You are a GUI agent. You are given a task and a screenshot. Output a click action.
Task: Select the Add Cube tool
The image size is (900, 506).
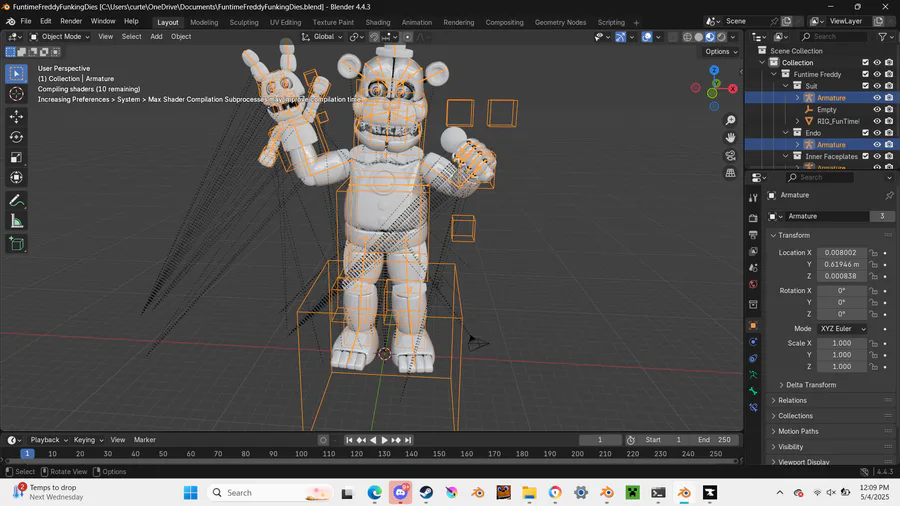click(16, 244)
